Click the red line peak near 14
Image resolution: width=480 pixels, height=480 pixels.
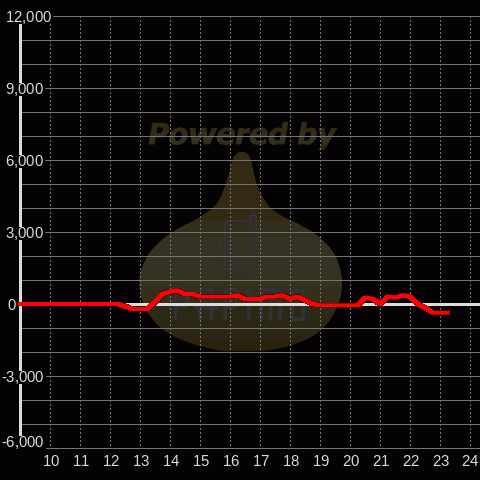[176, 291]
